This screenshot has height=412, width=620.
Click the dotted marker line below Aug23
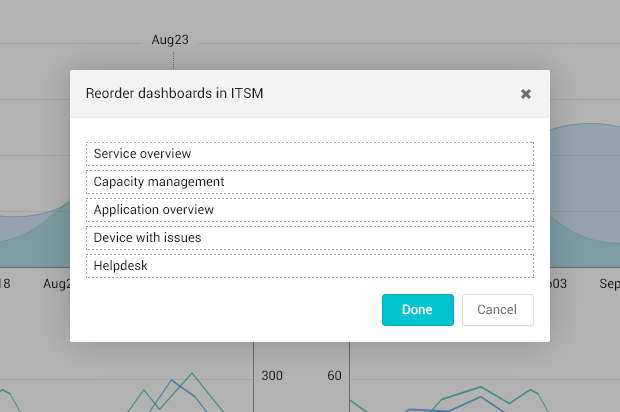tap(173, 59)
